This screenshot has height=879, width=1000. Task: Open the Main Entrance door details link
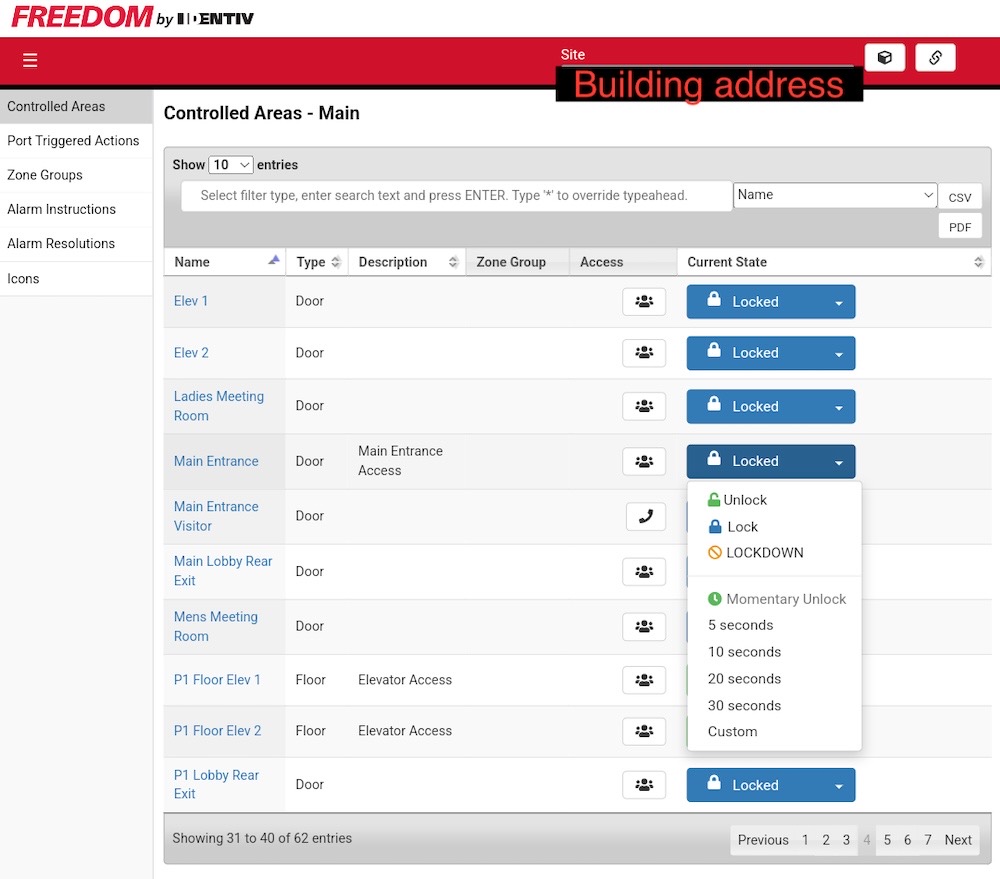pos(216,461)
